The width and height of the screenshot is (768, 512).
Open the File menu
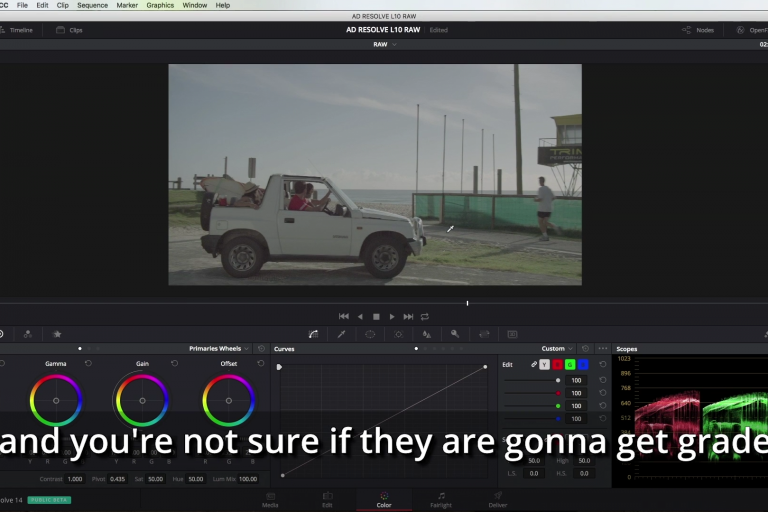pos(22,5)
